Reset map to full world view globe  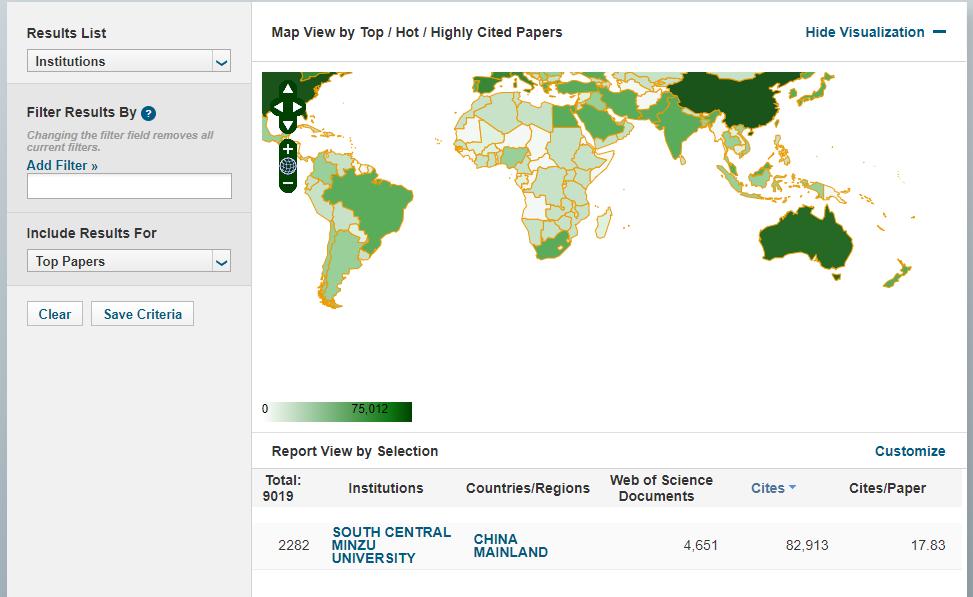point(288,166)
